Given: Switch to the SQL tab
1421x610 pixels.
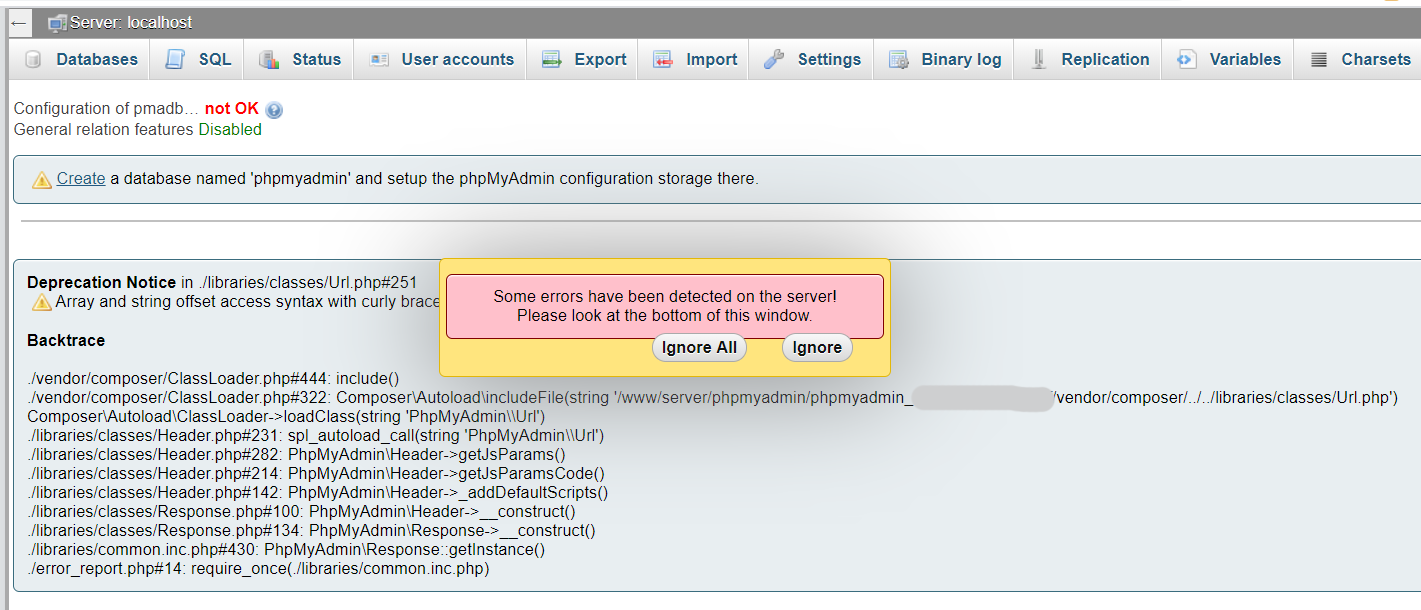Looking at the screenshot, I should [198, 60].
